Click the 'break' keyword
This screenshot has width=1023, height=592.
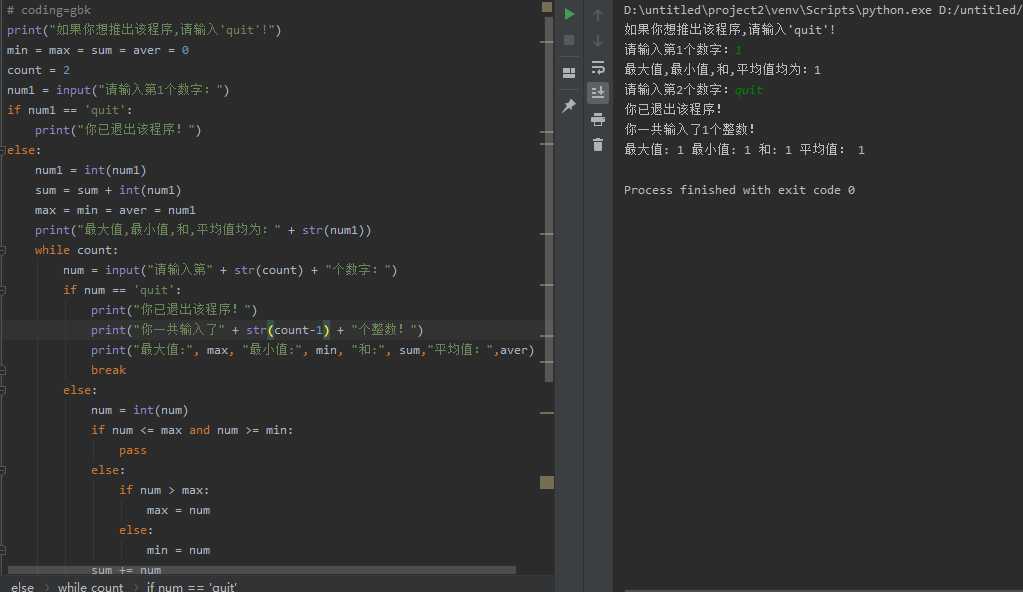click(x=108, y=370)
